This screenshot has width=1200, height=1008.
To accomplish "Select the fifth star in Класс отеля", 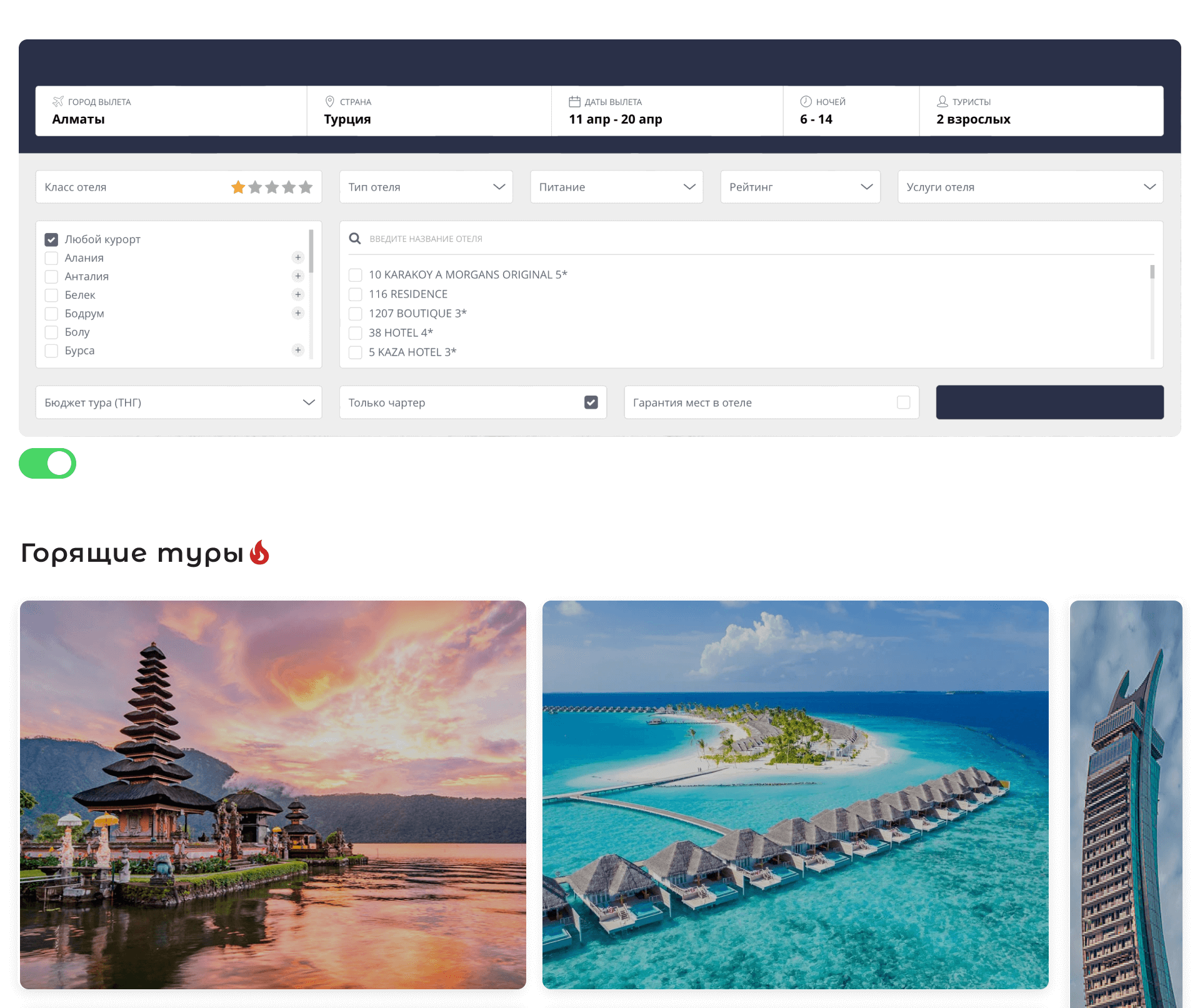I will (306, 187).
